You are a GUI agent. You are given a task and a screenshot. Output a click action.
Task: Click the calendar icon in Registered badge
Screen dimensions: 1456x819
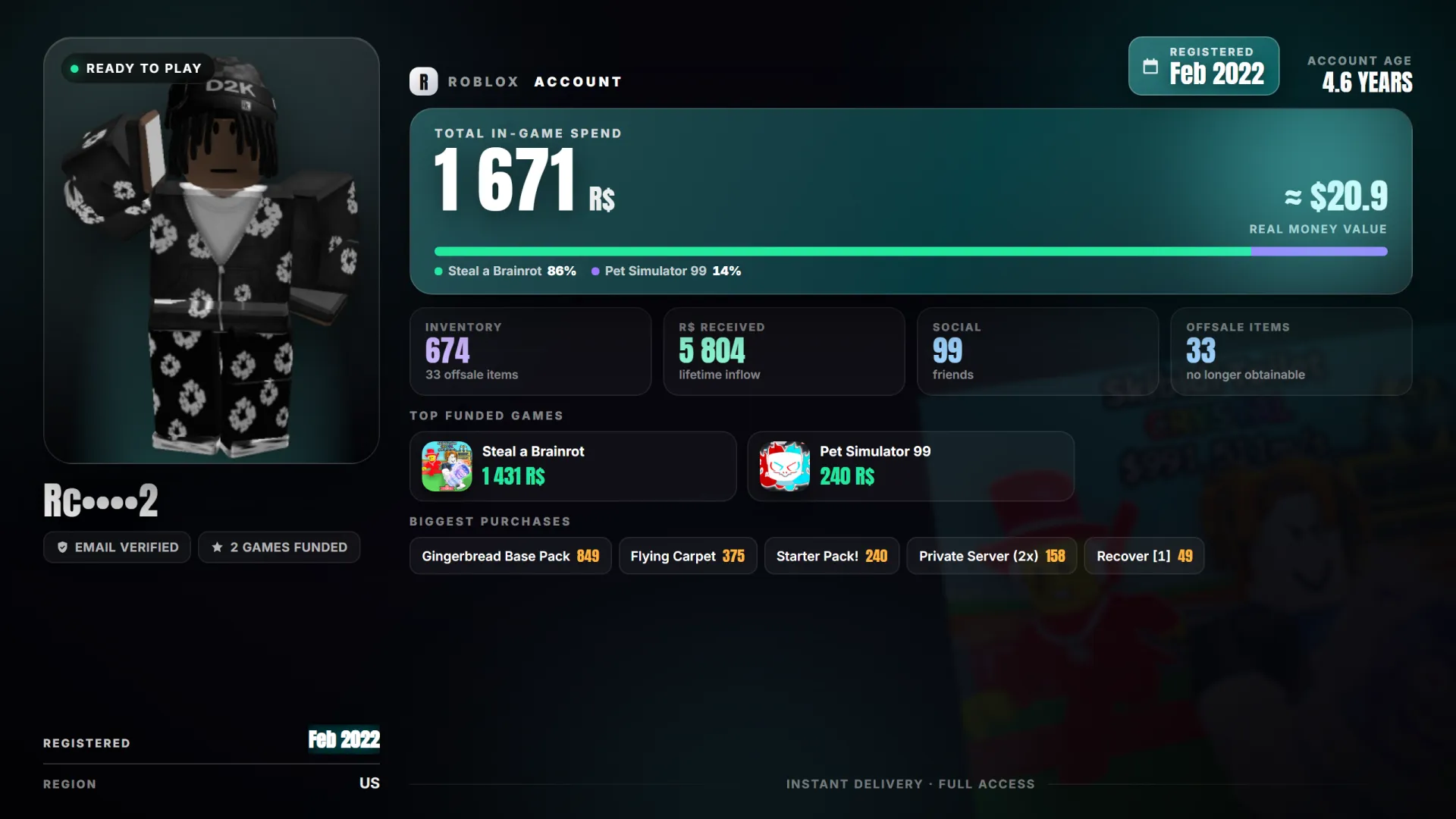(x=1150, y=66)
